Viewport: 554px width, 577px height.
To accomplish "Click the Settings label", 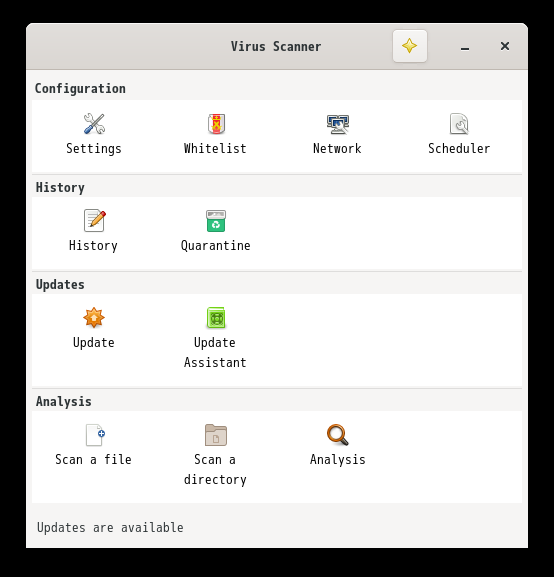I will pos(94,149).
